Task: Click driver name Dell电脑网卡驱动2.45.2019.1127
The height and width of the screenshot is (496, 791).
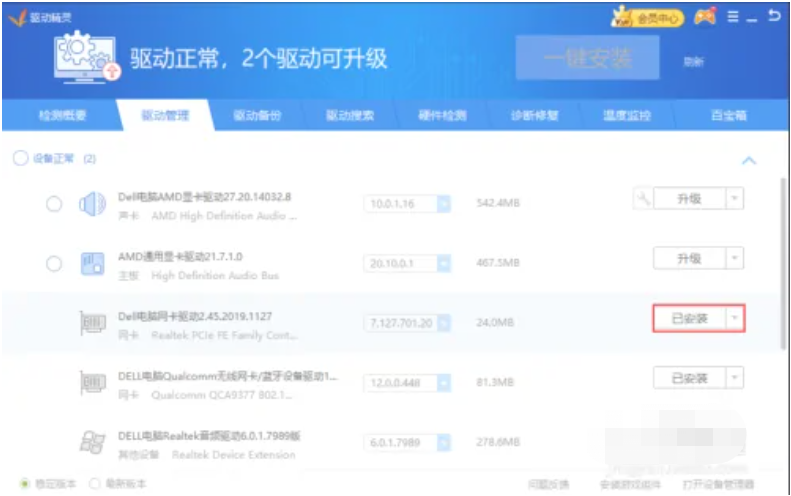Action: tap(195, 316)
